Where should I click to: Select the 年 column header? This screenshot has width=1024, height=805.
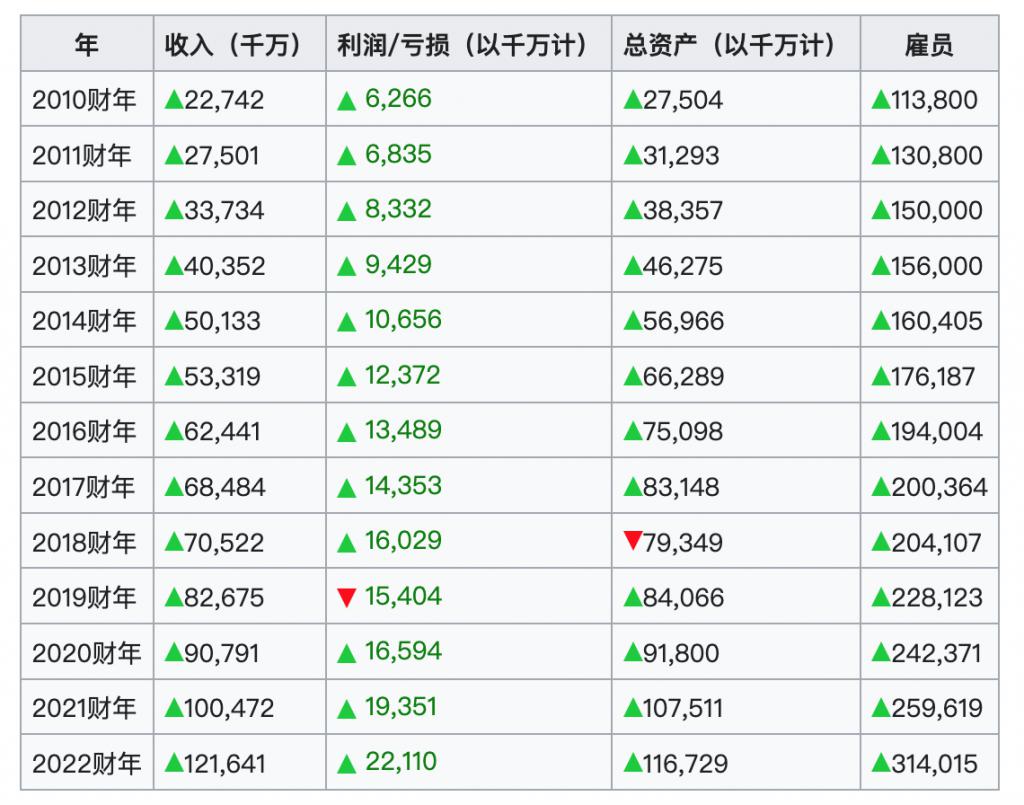pyautogui.click(x=87, y=44)
